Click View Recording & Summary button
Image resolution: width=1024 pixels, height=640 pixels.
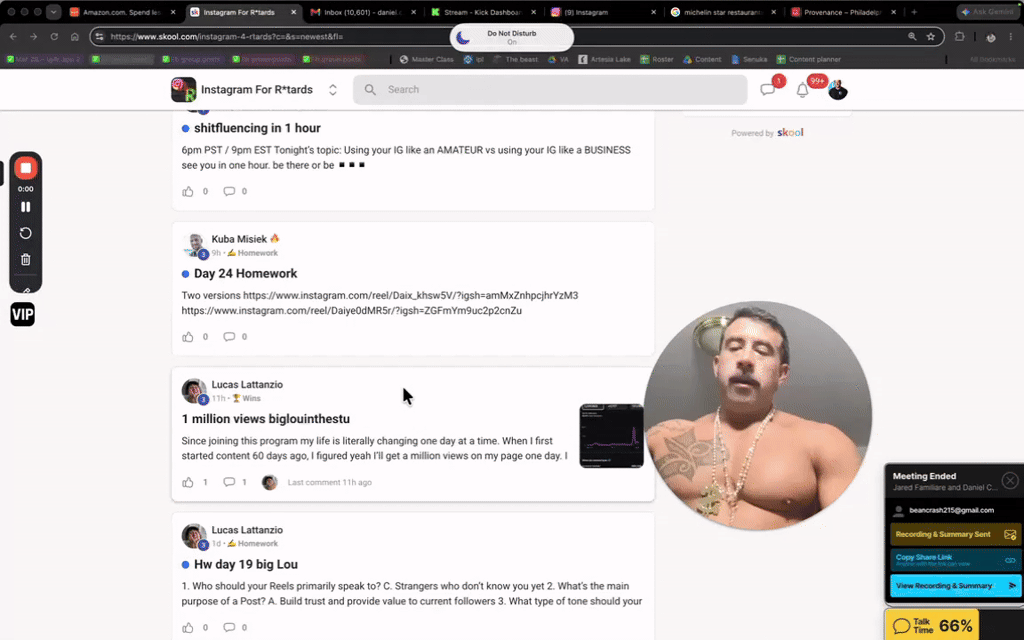pyautogui.click(x=955, y=586)
